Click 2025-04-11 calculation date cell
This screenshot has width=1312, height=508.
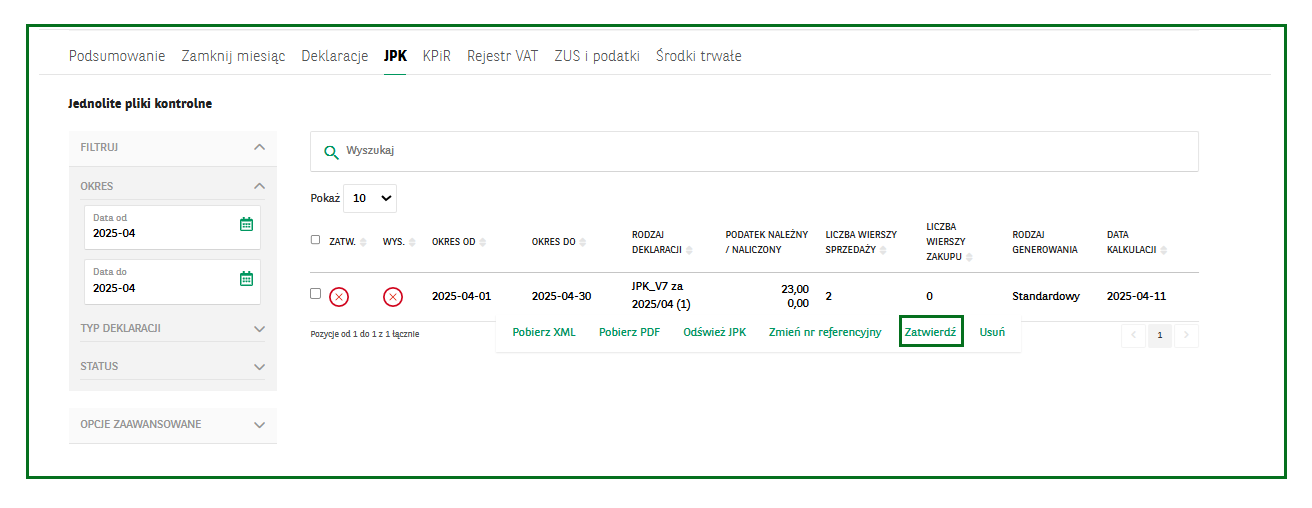[x=1137, y=297]
